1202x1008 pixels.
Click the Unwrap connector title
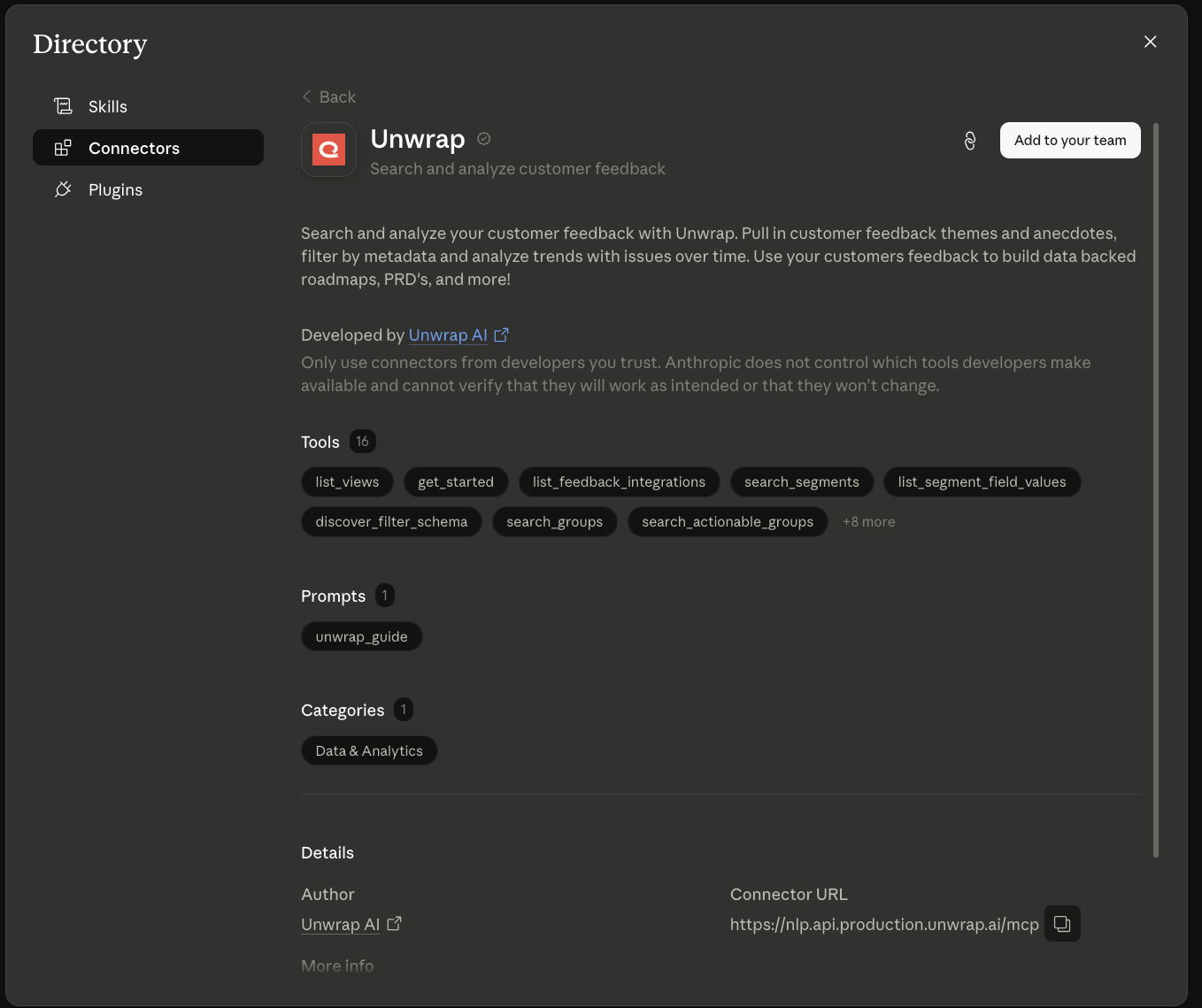(418, 139)
